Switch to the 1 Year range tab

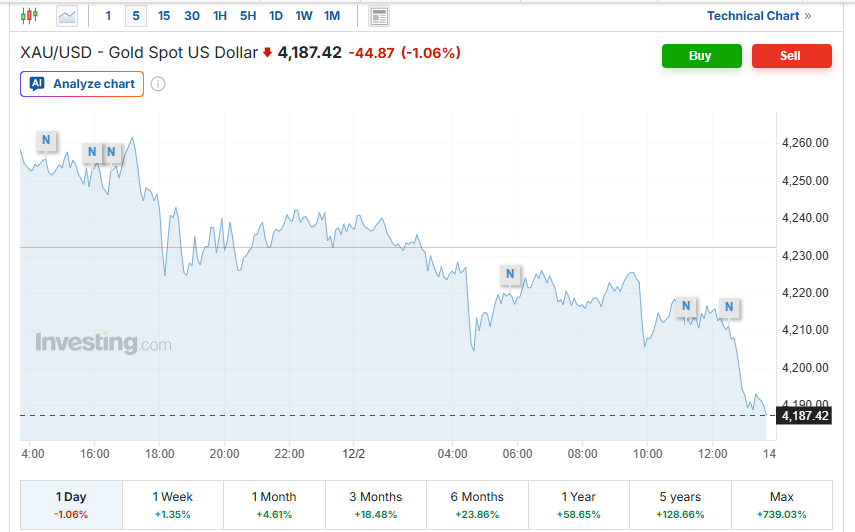[579, 504]
